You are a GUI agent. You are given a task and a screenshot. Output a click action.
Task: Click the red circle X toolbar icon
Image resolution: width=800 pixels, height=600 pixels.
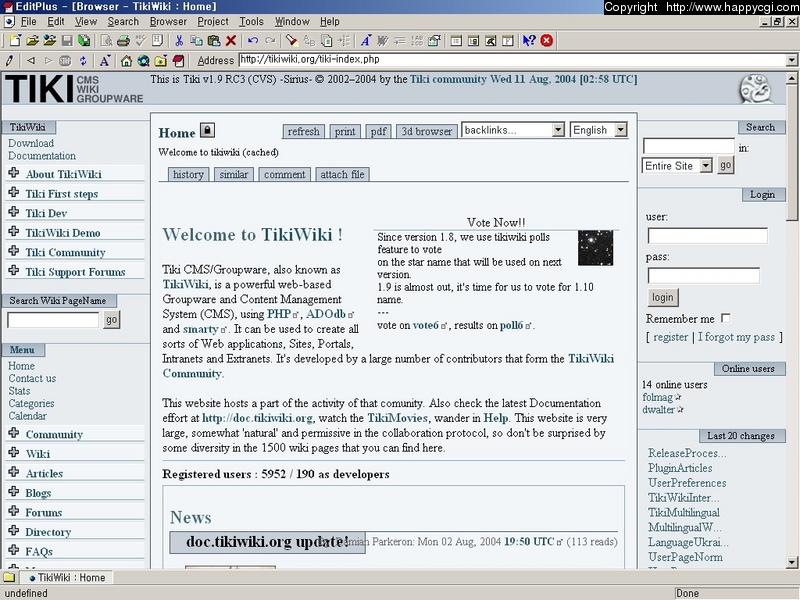click(x=546, y=41)
